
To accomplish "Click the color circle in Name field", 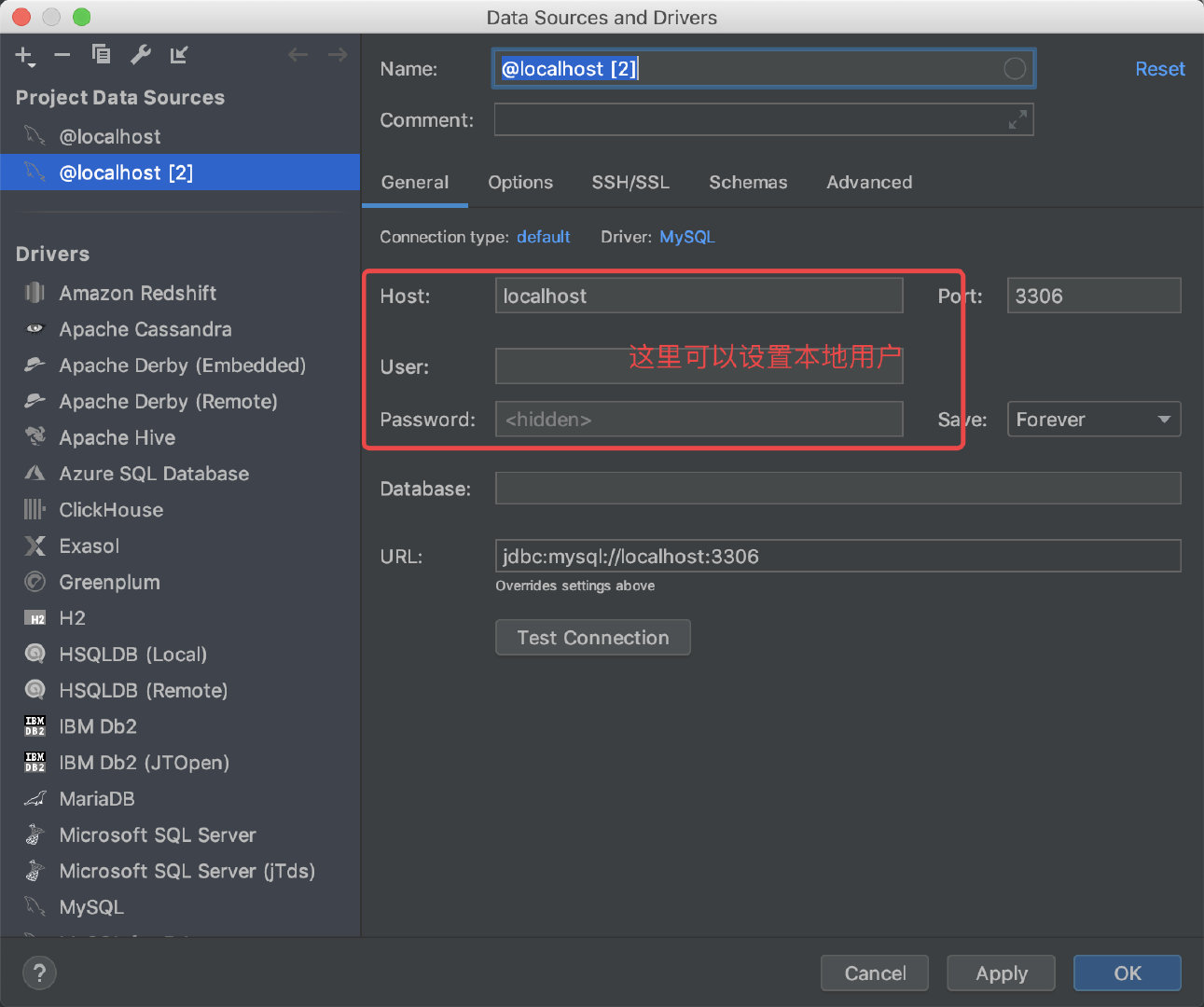I will (1015, 68).
